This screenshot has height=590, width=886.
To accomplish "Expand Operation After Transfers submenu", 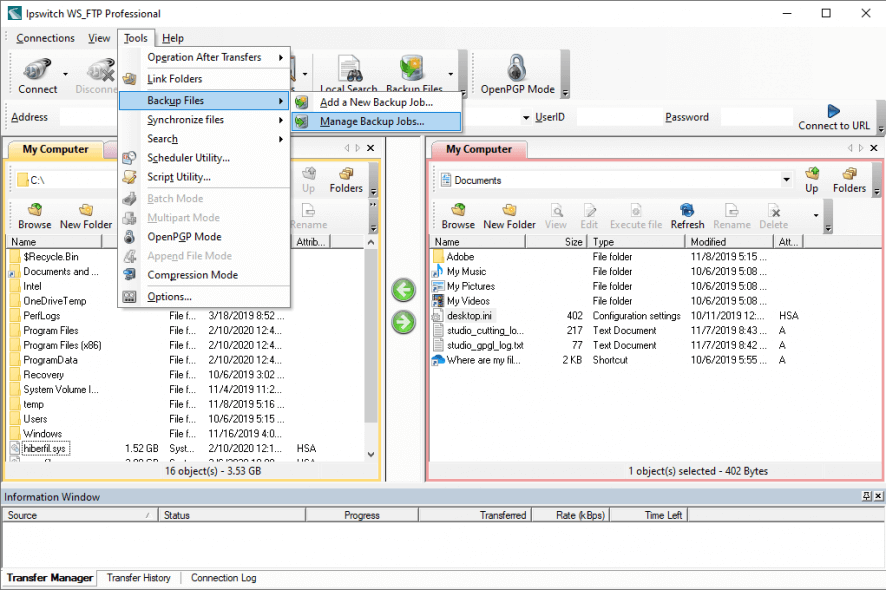I will pos(204,57).
